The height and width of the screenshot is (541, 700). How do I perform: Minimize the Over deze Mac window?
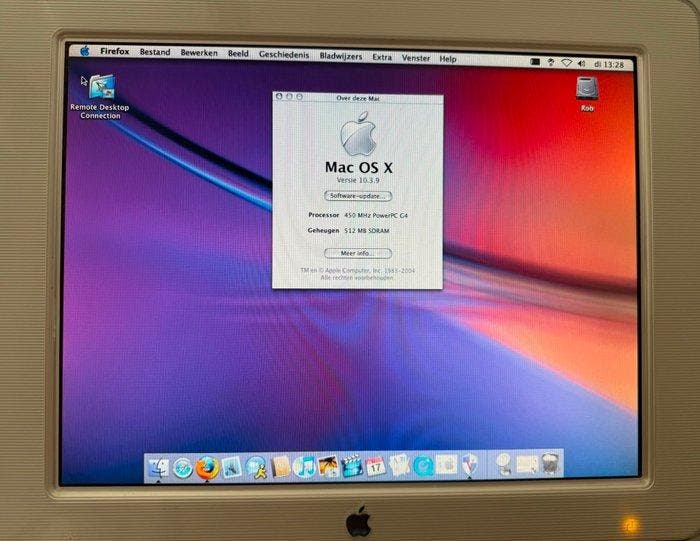[289, 96]
